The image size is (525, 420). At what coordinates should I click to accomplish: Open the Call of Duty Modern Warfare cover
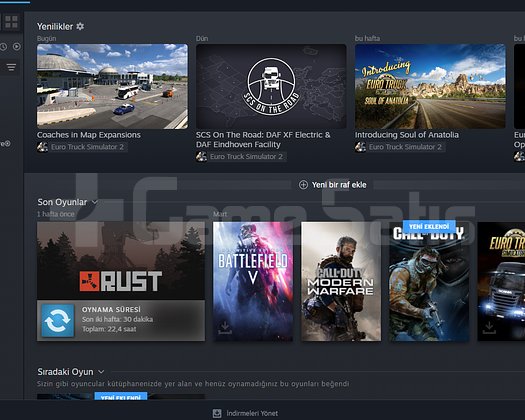(x=341, y=281)
